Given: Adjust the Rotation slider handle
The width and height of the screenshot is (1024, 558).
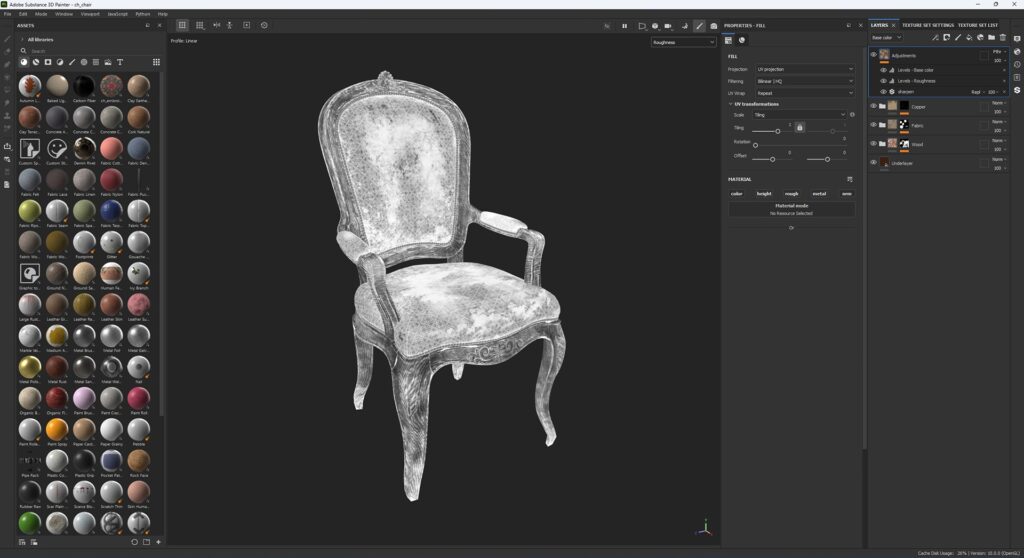Looking at the screenshot, I should (756, 145).
